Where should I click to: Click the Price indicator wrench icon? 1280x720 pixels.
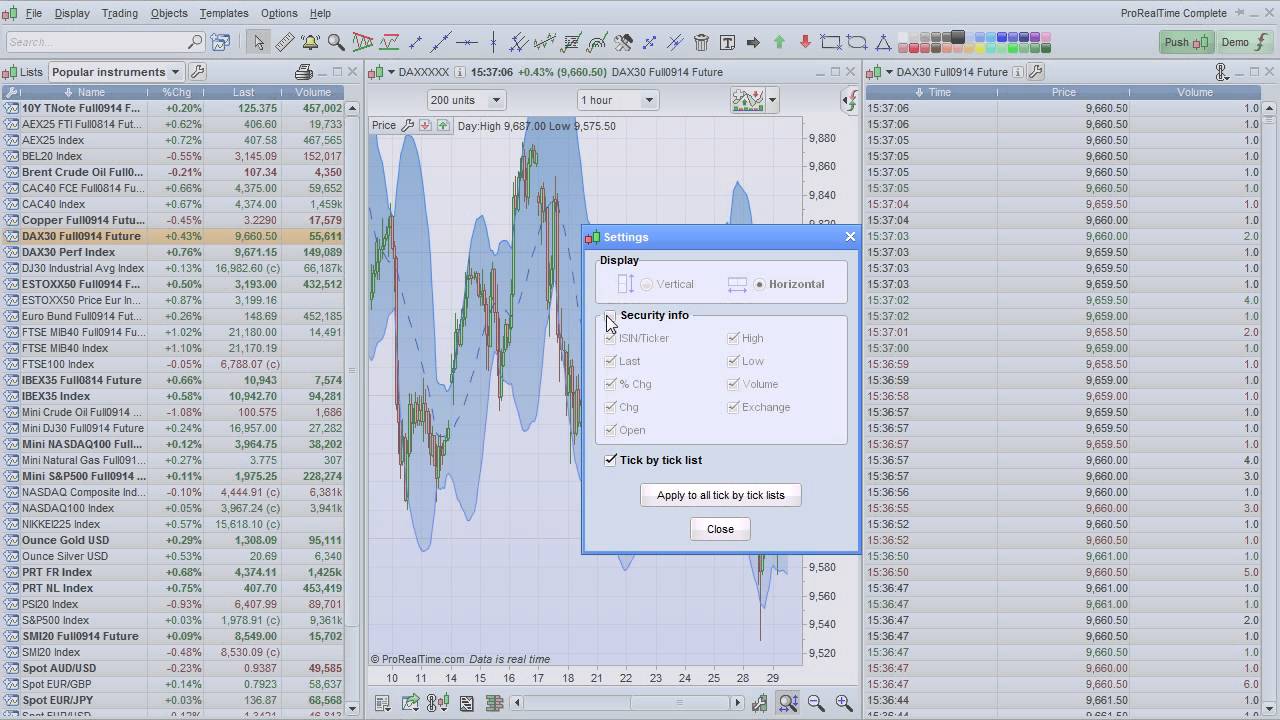(407, 125)
